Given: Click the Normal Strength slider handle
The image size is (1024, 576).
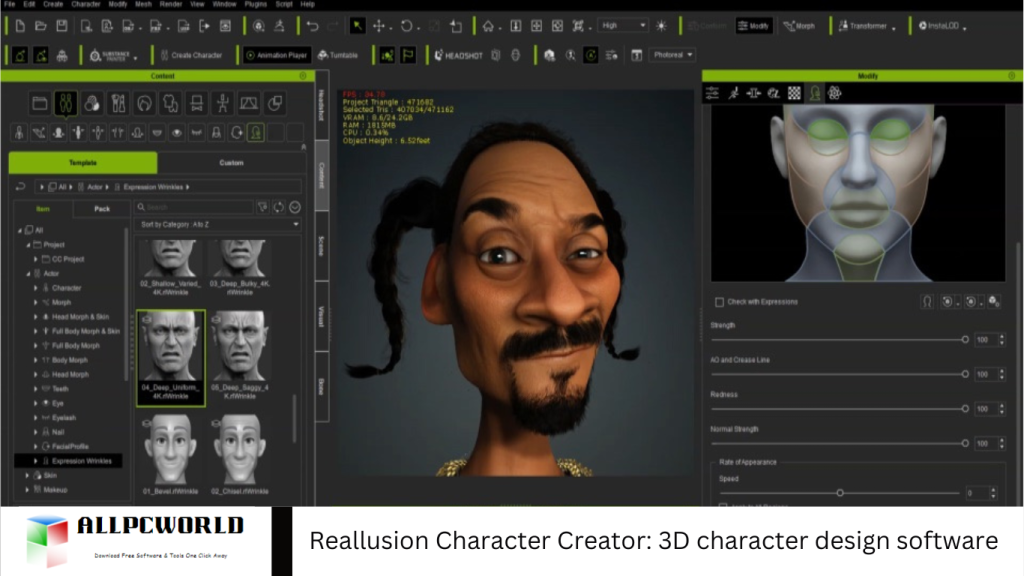Looking at the screenshot, I should pos(965,443).
